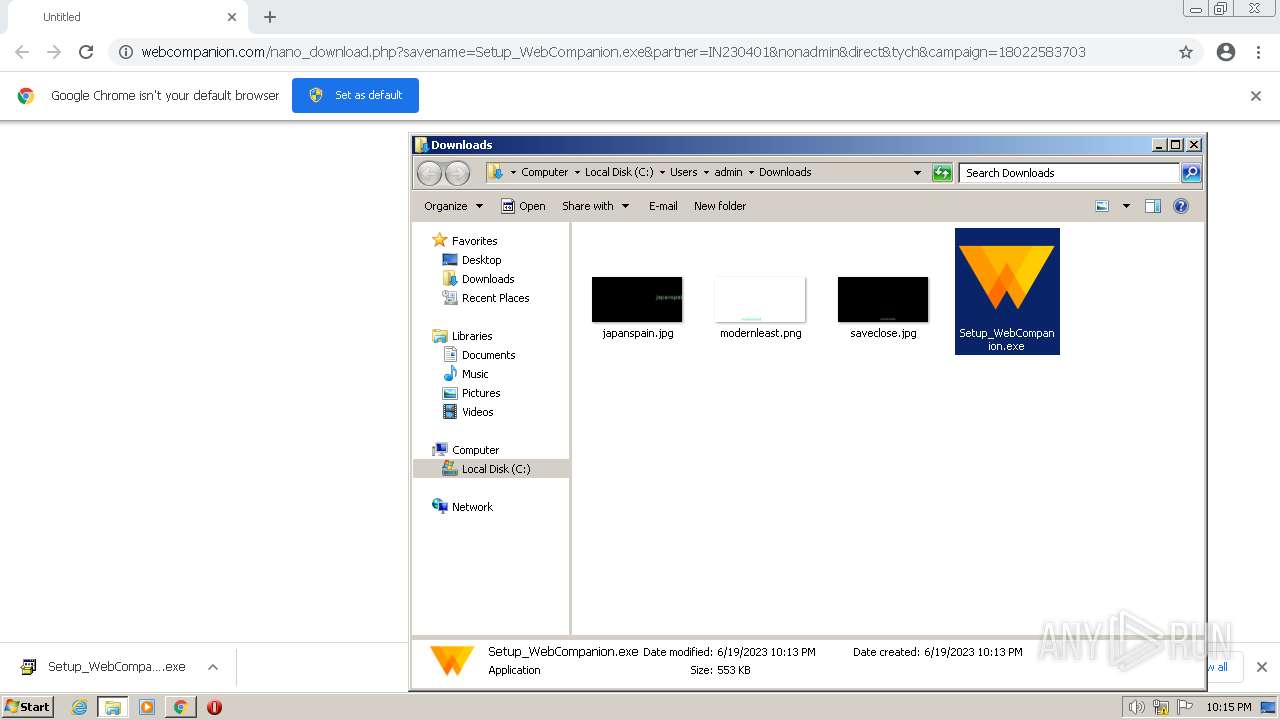
Task: Click Users in the address breadcrumb
Action: point(684,172)
